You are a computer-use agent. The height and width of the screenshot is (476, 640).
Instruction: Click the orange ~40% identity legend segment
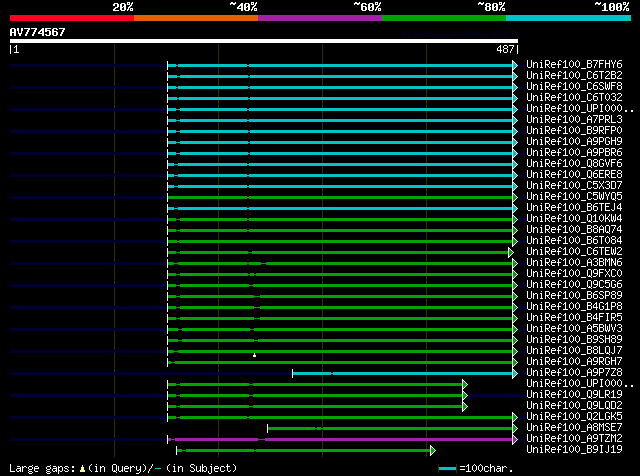pos(196,18)
